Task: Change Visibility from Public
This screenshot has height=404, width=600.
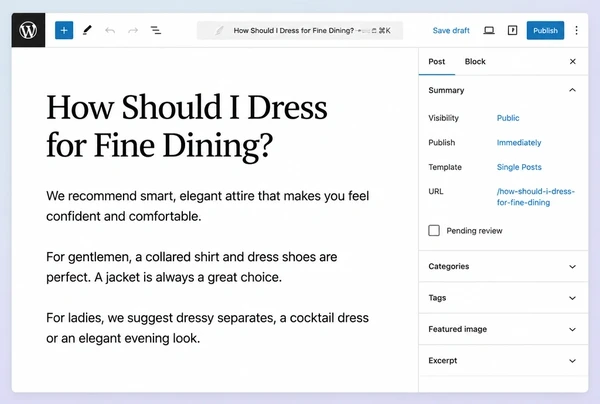Action: 508,118
